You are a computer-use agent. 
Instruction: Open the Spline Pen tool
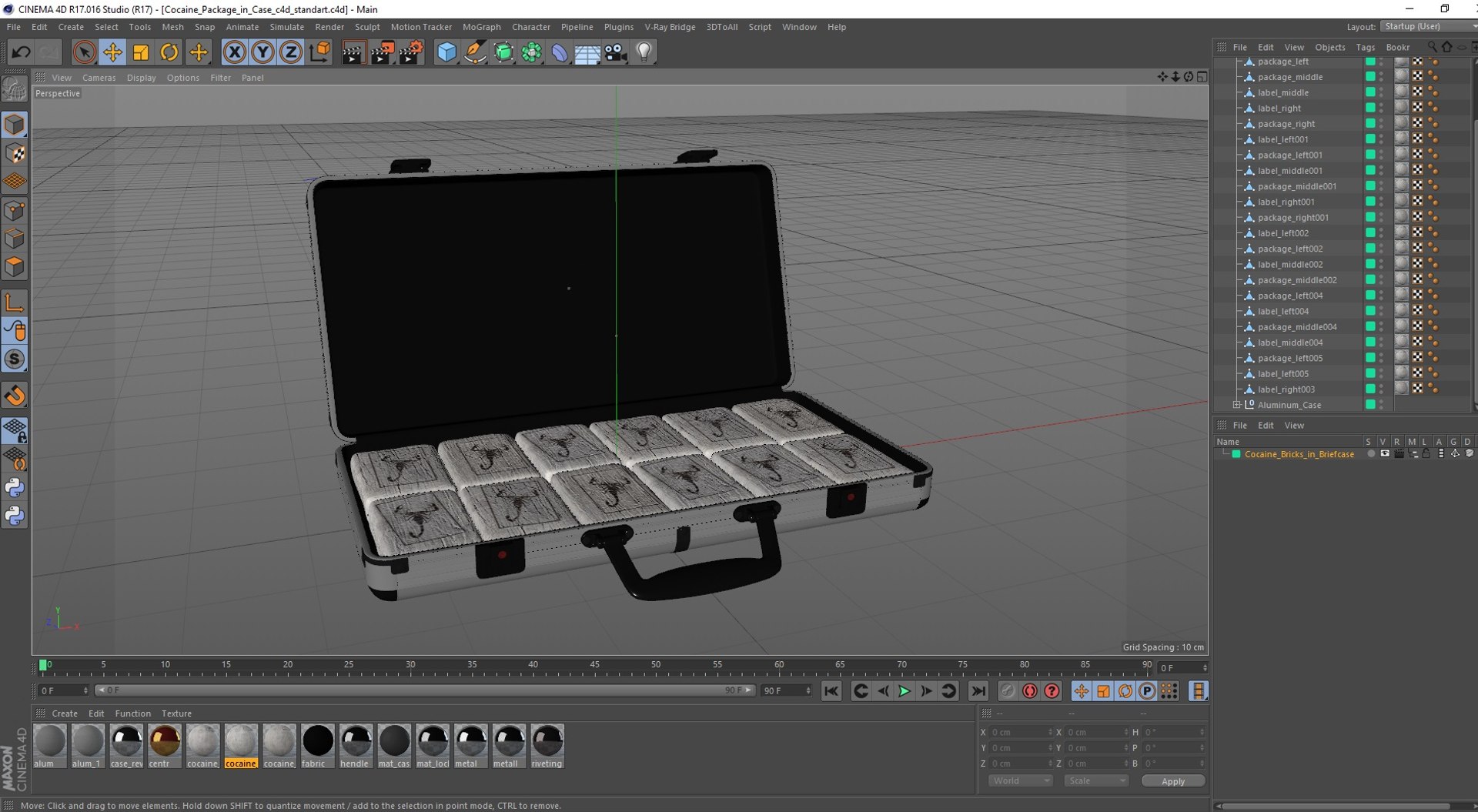(475, 52)
